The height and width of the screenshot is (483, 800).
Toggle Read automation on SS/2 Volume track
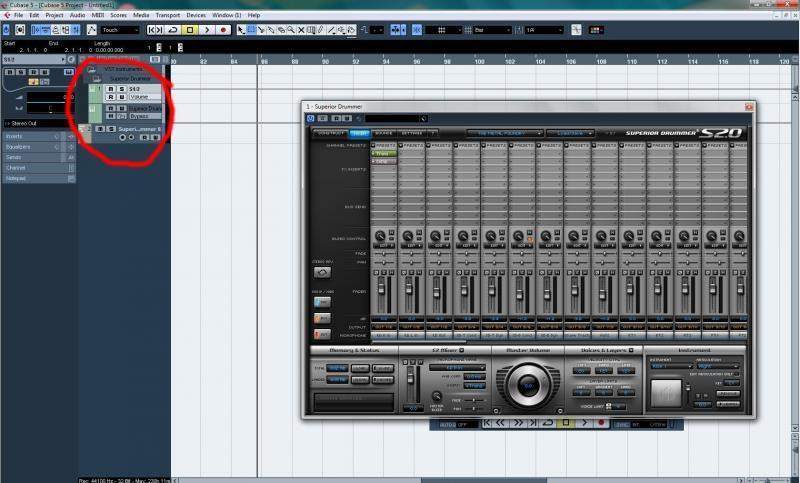pos(110,97)
